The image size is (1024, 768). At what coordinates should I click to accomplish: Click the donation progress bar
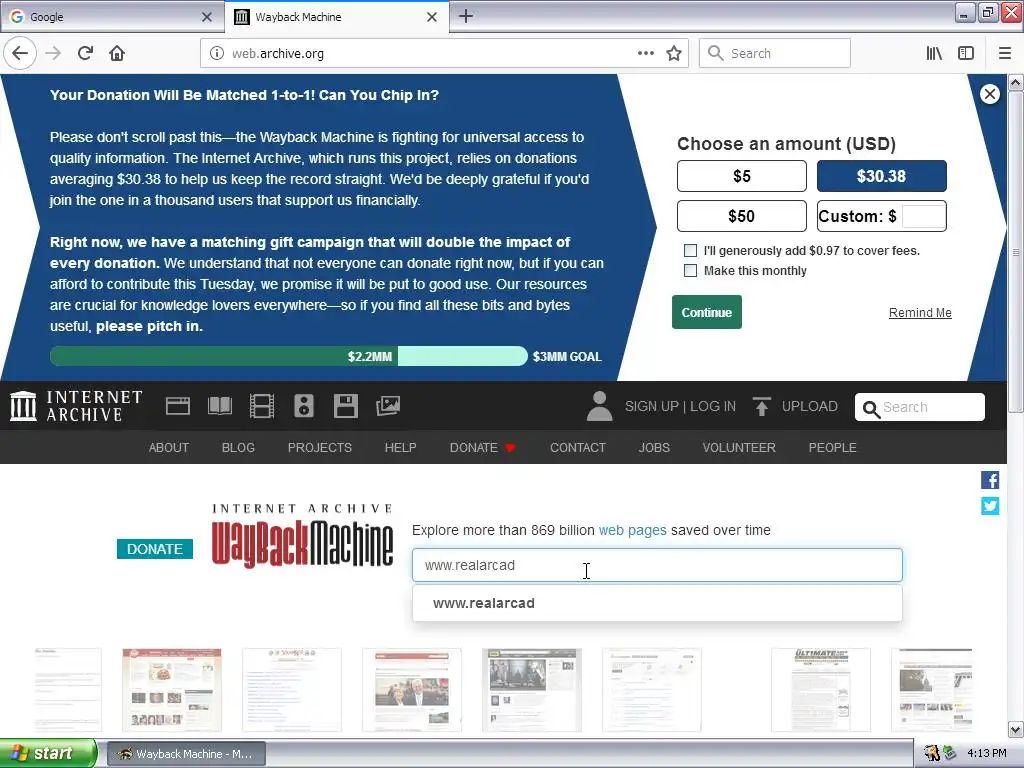(289, 356)
